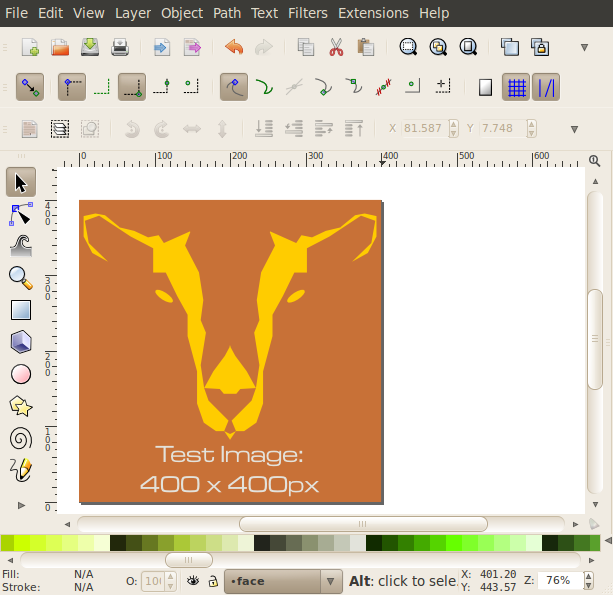Click the horizontal canvas scrollbar thumb
Viewport: 613px width, 595px height.
pos(363,524)
